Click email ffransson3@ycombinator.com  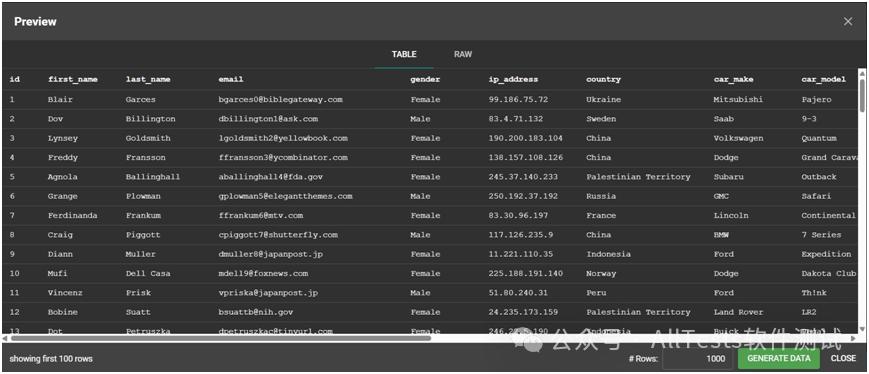(283, 158)
